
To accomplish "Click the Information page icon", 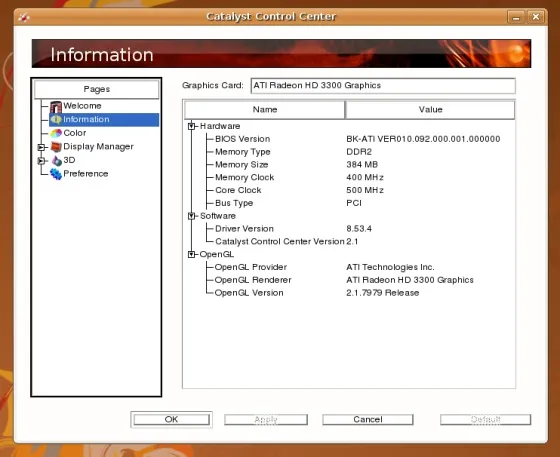I will pyautogui.click(x=56, y=119).
